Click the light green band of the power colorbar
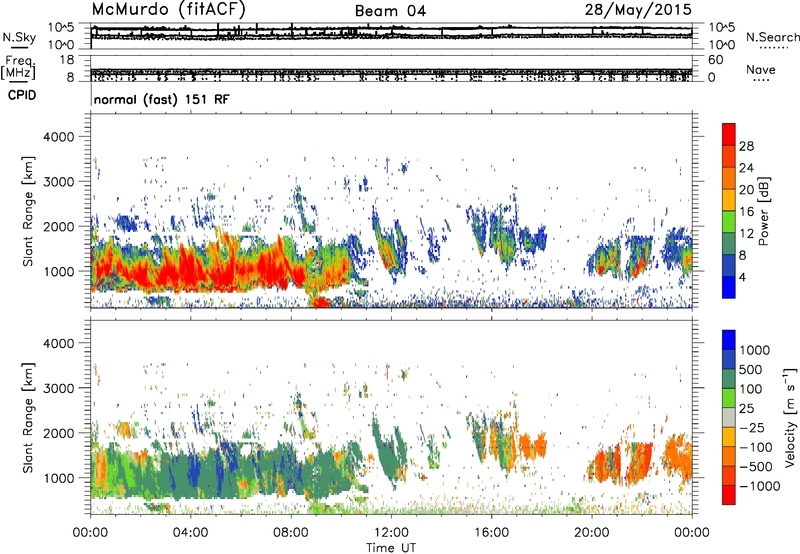Image resolution: width=800 pixels, height=554 pixels. (x=729, y=222)
